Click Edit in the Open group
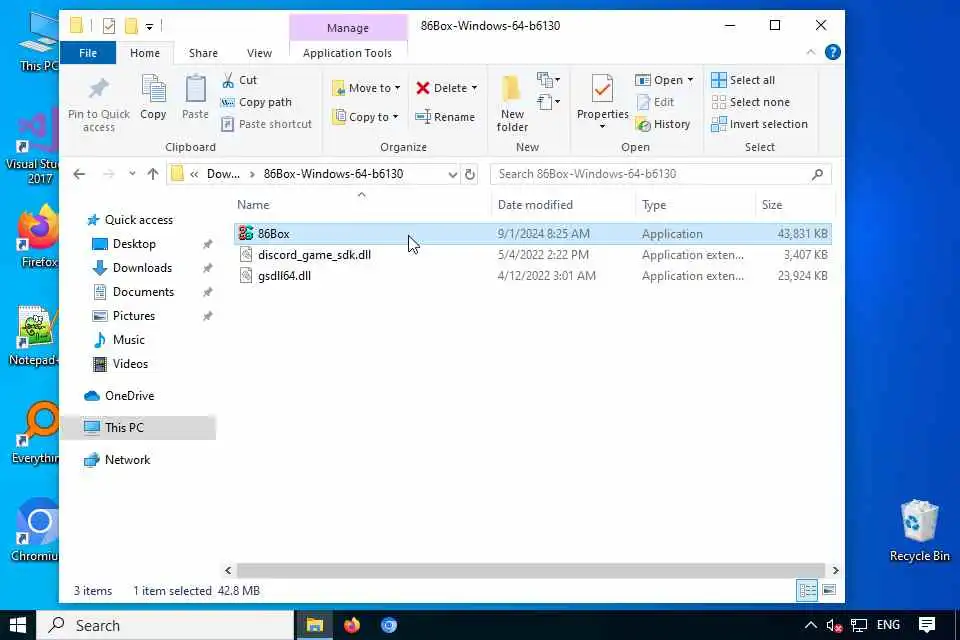 tap(655, 102)
